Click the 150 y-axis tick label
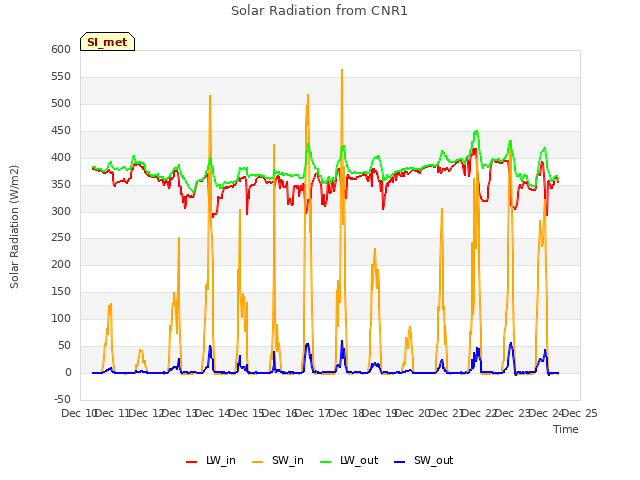Viewport: 640px width, 480px height. [x=61, y=291]
